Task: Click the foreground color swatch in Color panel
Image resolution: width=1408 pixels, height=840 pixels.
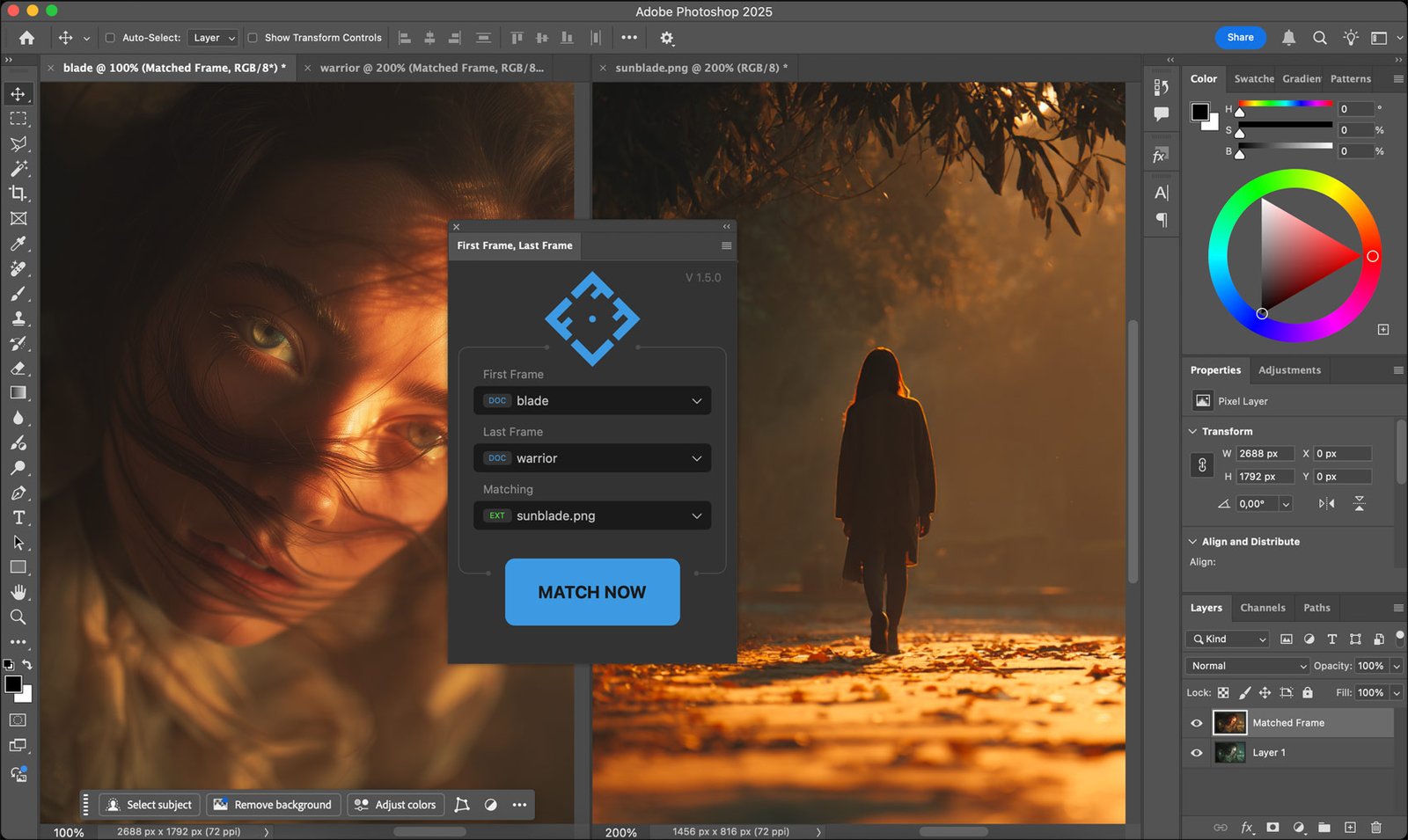Action: (x=1199, y=112)
